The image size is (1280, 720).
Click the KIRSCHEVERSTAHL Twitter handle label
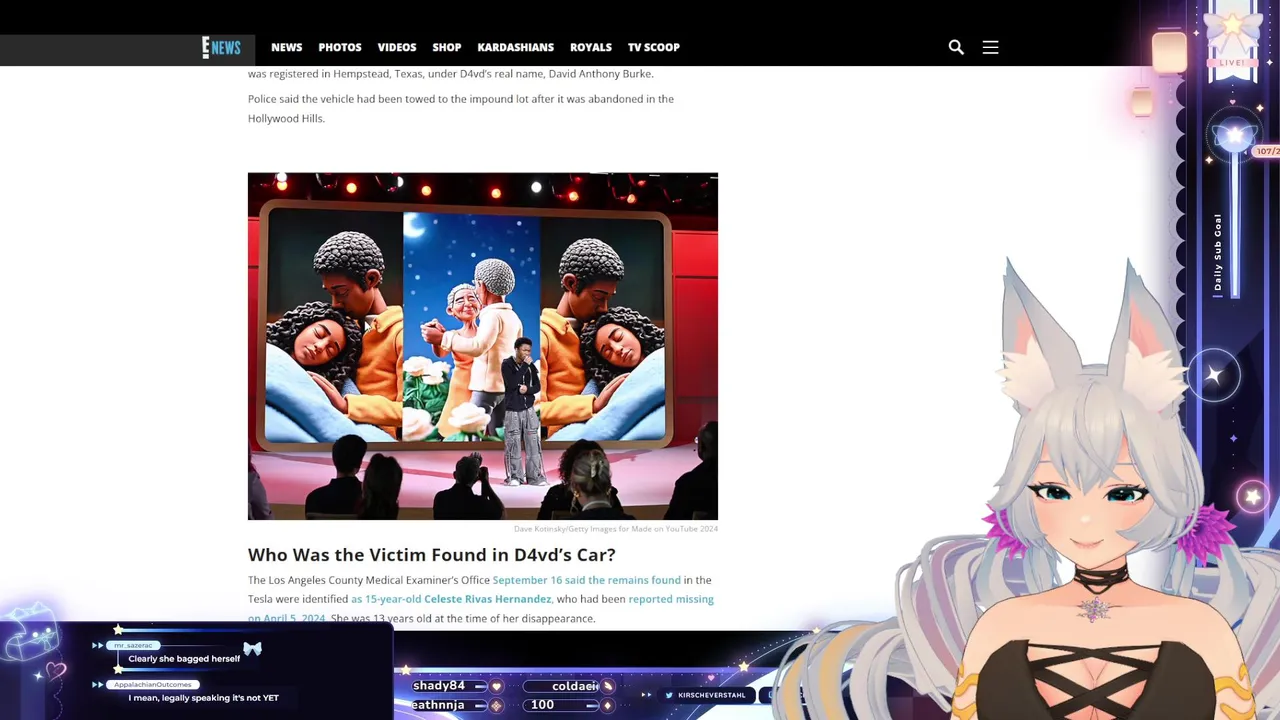coord(712,695)
